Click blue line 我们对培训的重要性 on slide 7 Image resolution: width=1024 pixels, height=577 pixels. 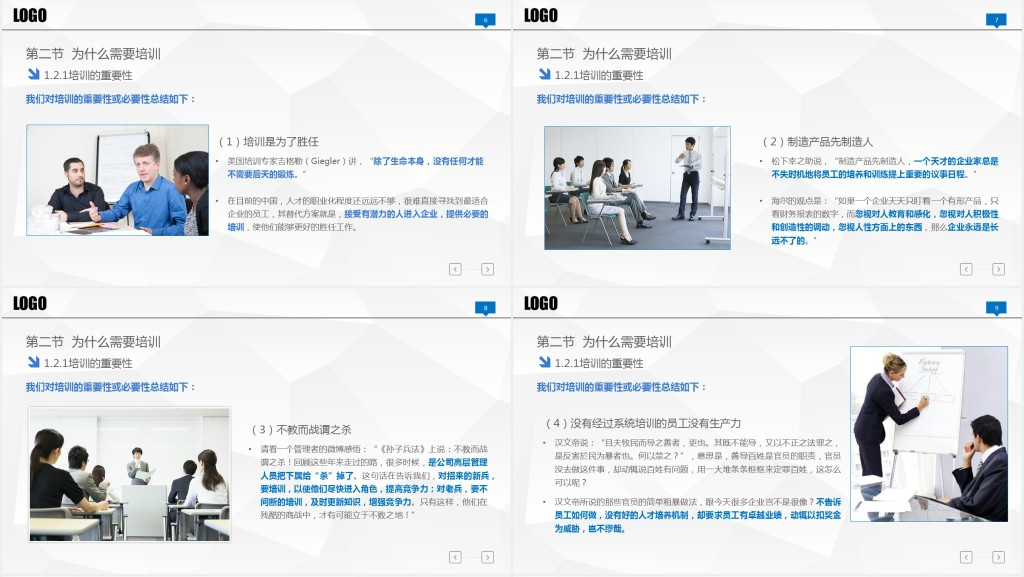[x=621, y=99]
